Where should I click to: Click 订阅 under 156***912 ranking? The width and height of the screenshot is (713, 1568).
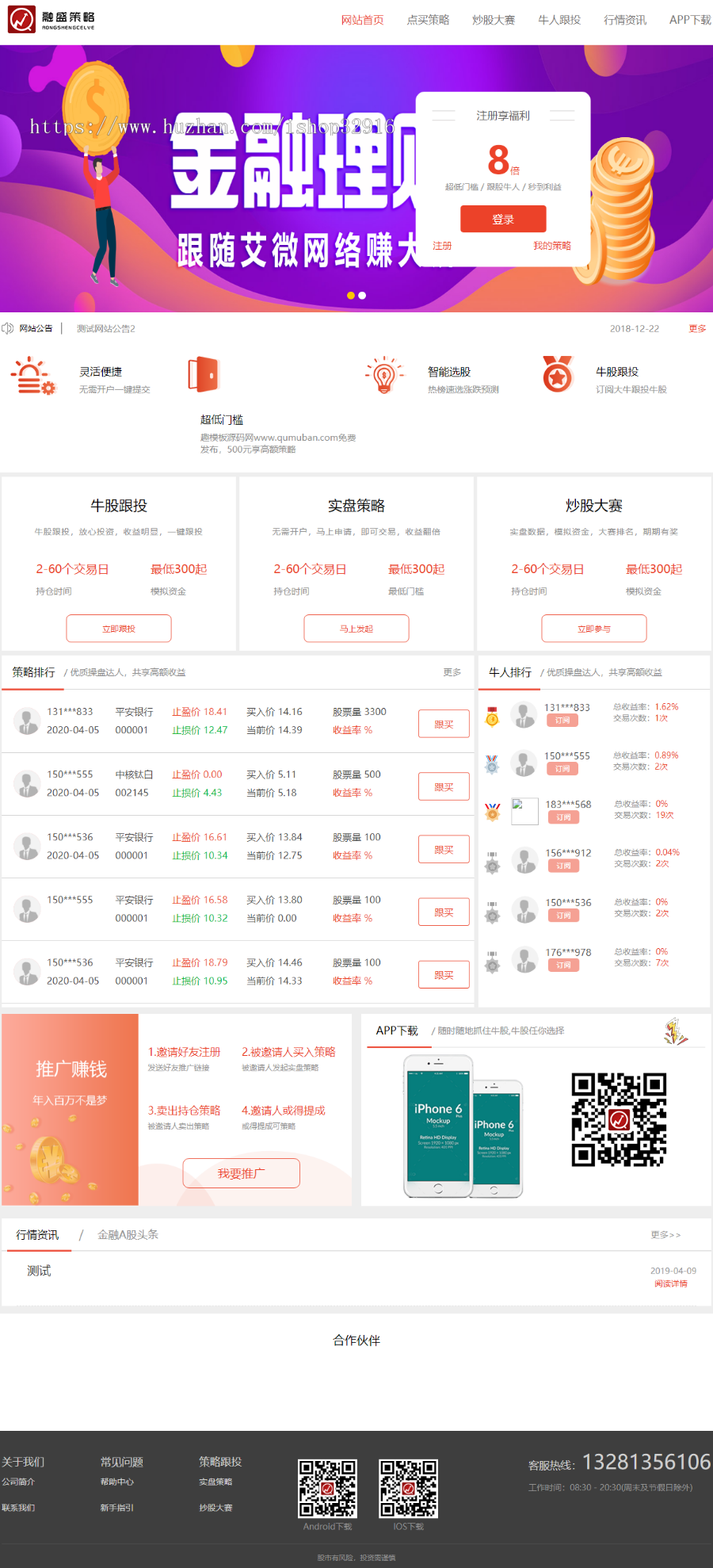[x=563, y=866]
